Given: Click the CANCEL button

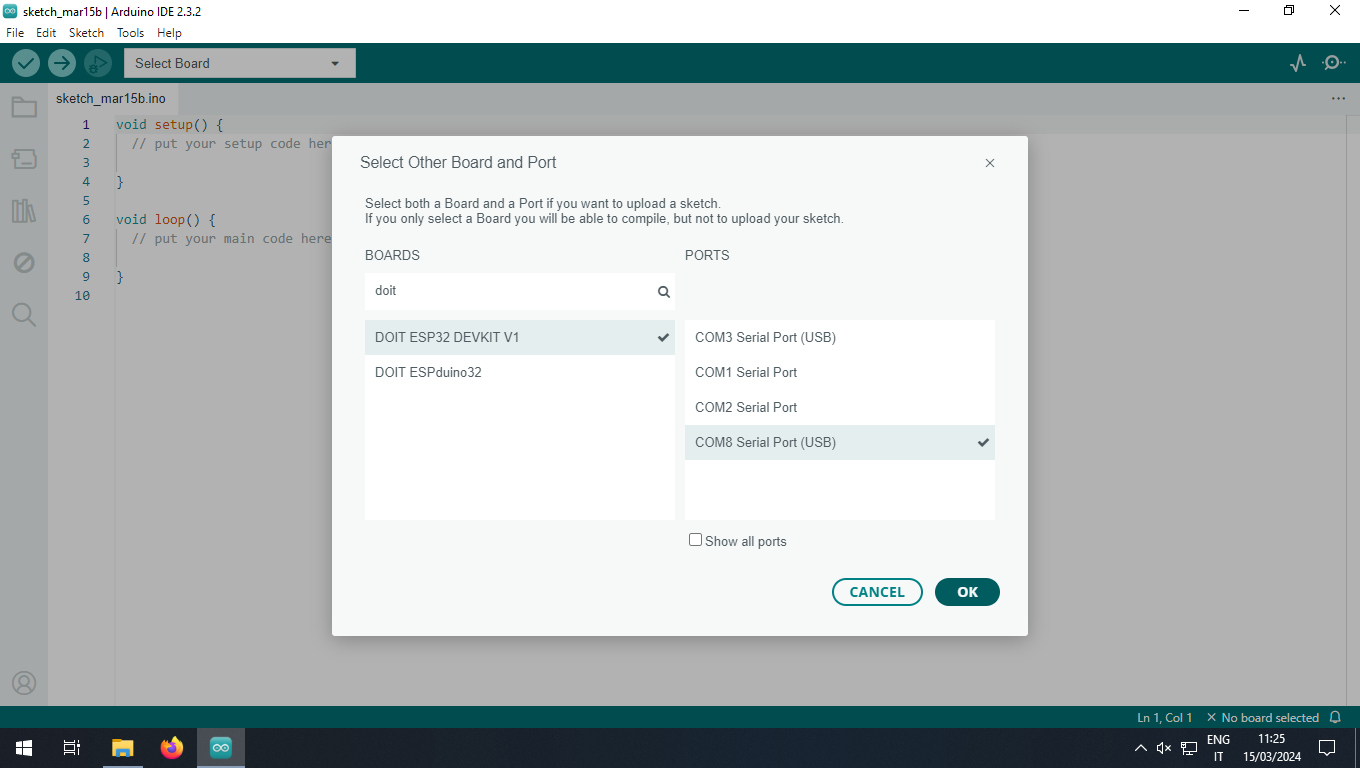Looking at the screenshot, I should click(x=877, y=592).
